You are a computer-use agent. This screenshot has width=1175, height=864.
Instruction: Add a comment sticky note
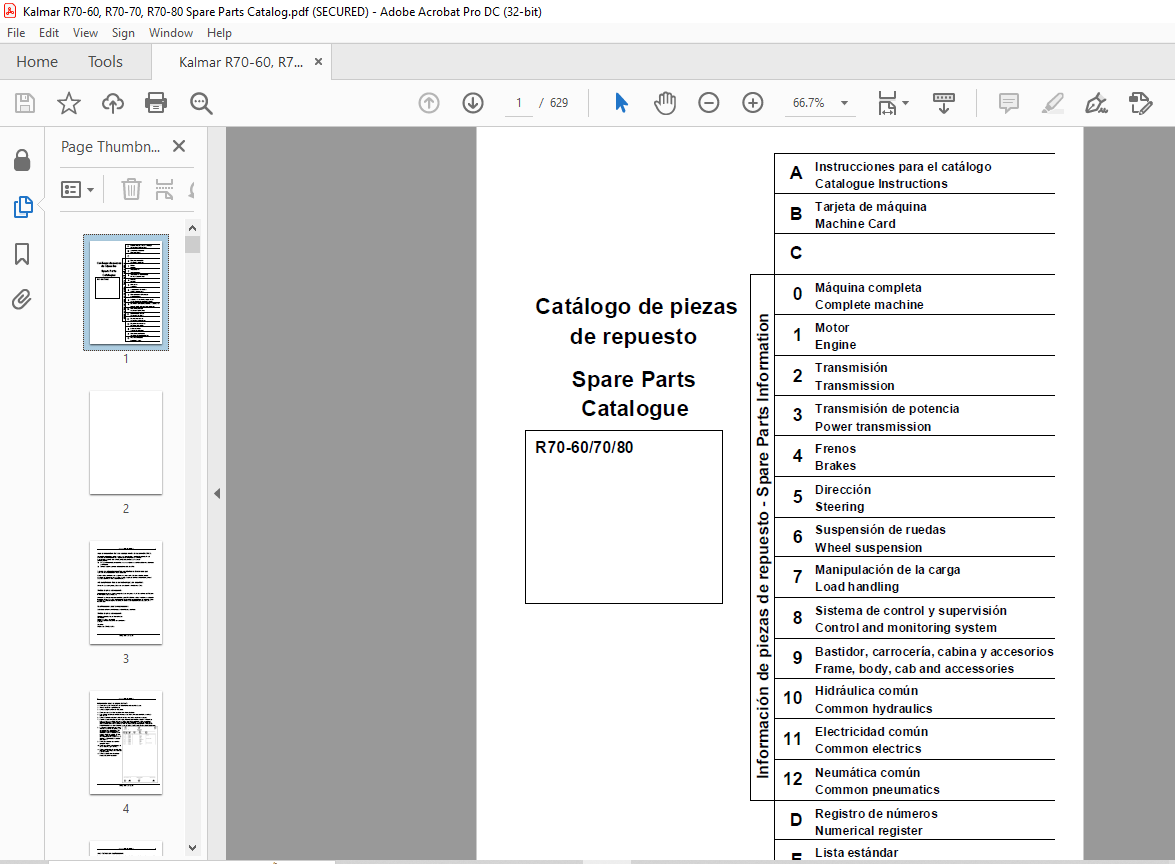[x=1009, y=103]
